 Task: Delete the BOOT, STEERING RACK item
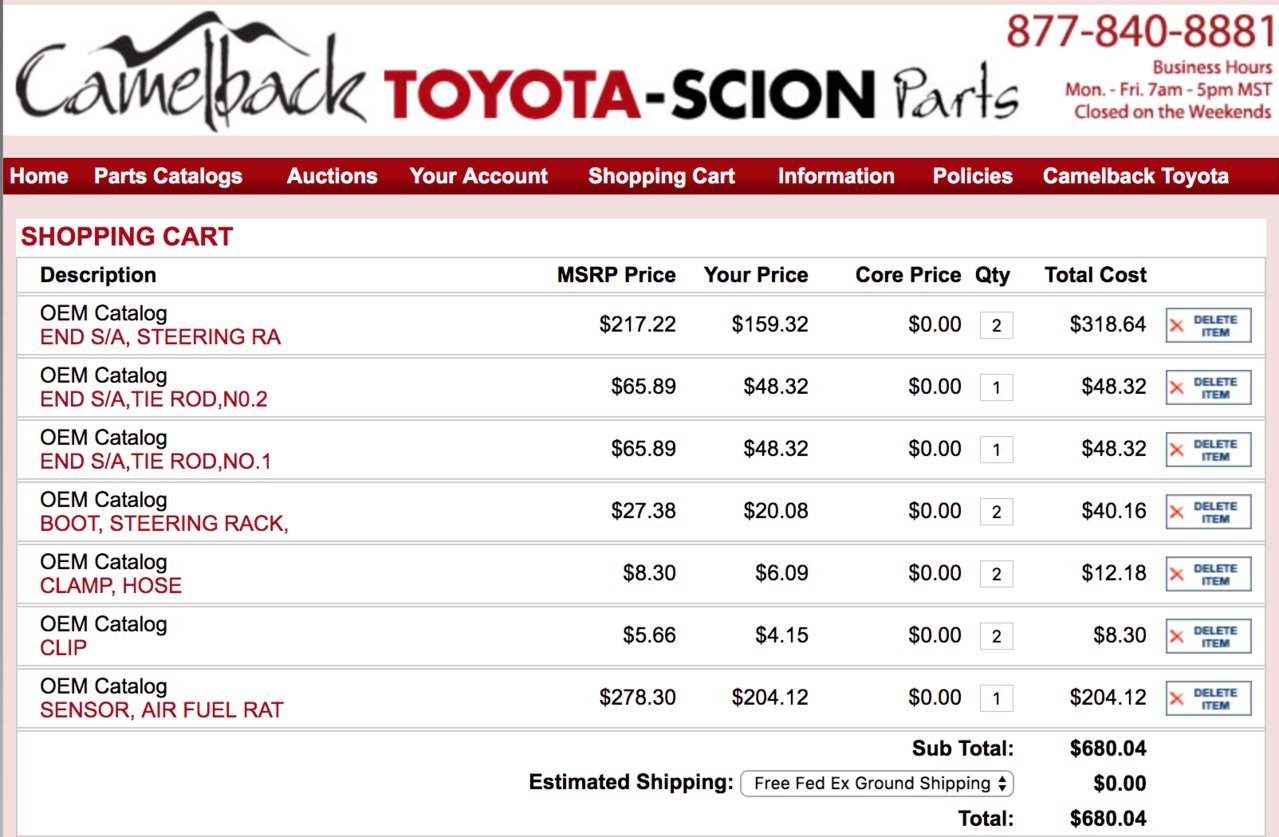(x=1208, y=512)
